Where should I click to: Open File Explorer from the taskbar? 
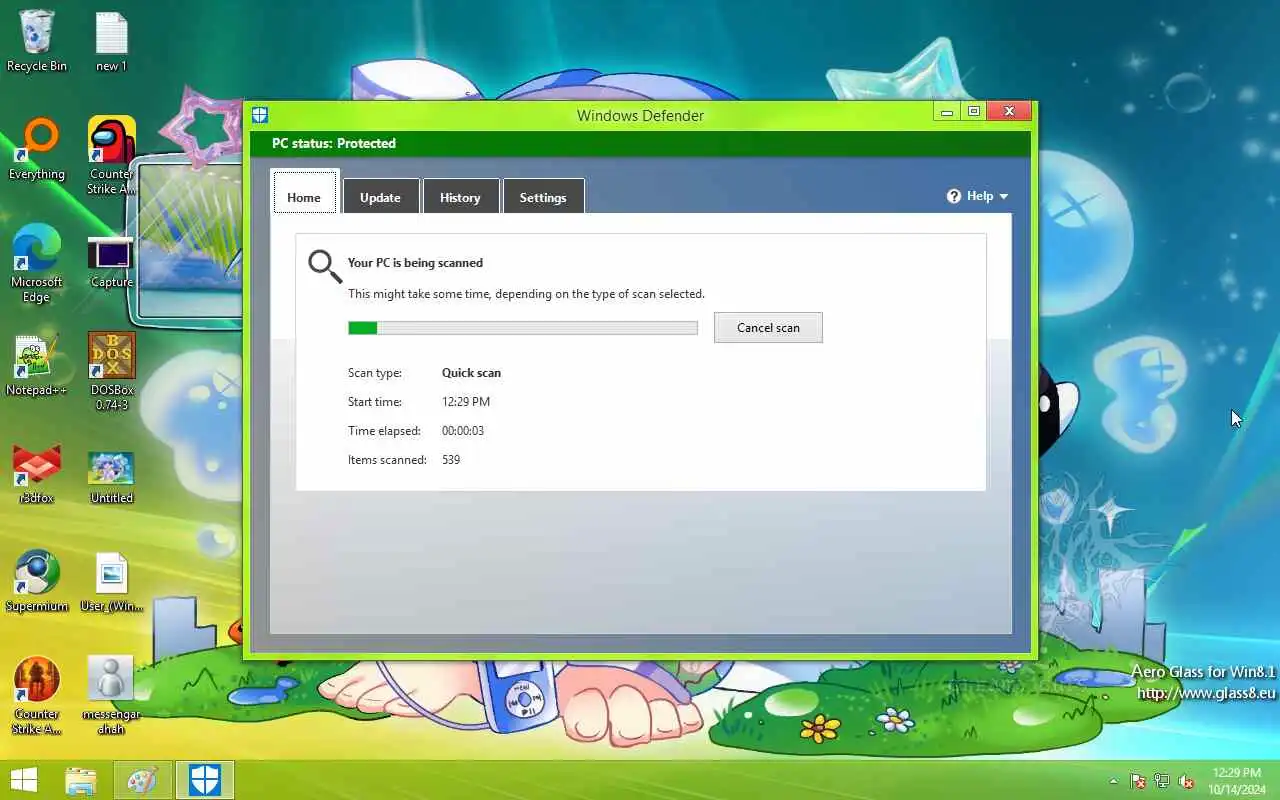point(81,780)
